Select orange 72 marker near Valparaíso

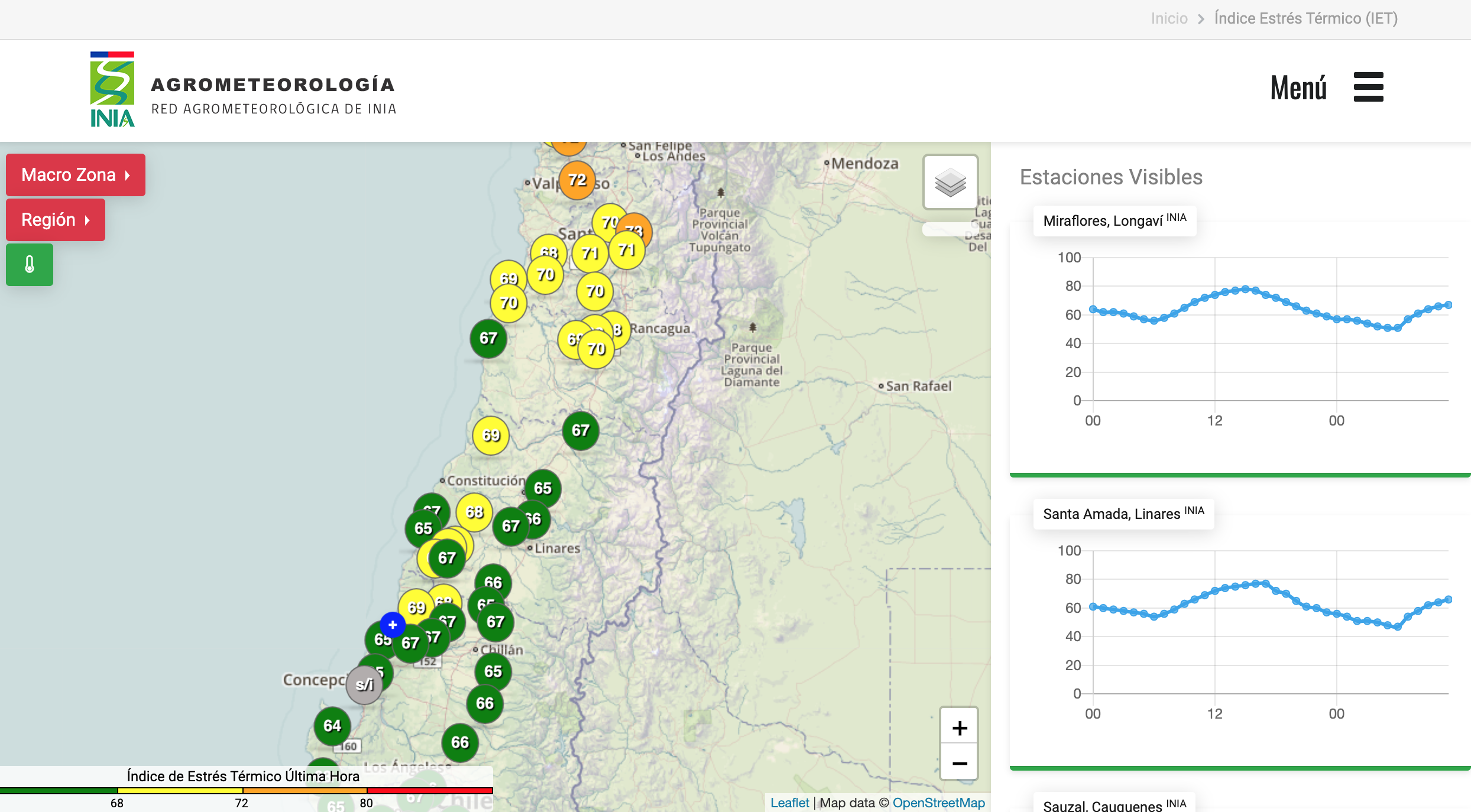click(x=577, y=180)
